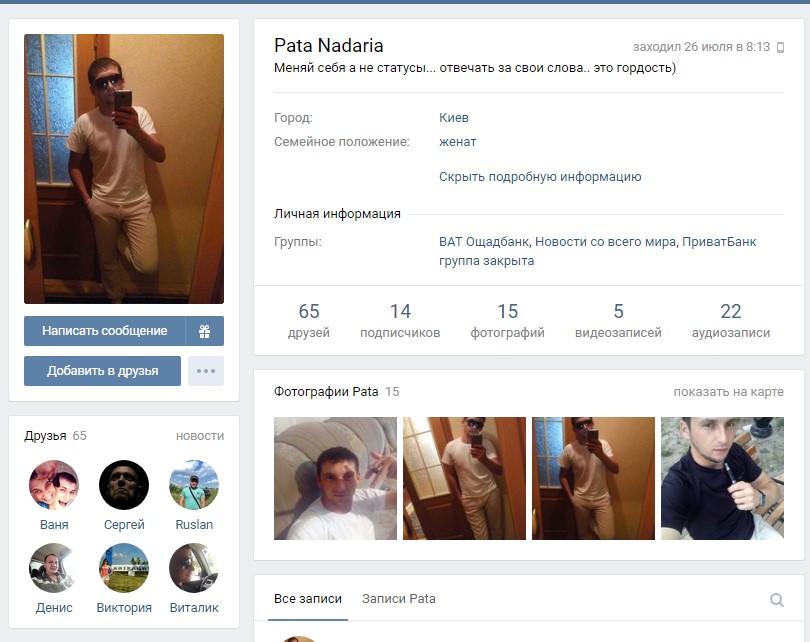Collapse details via Скрыть подробную информацию
This screenshot has height=642, width=810.
[540, 177]
